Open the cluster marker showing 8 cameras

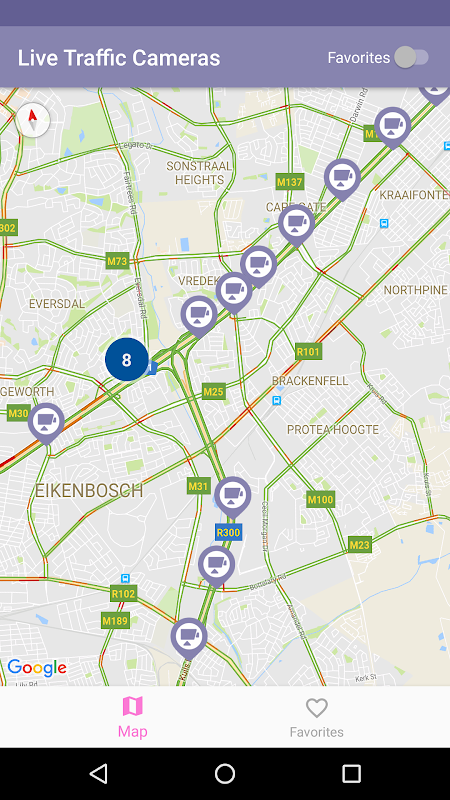coord(127,360)
